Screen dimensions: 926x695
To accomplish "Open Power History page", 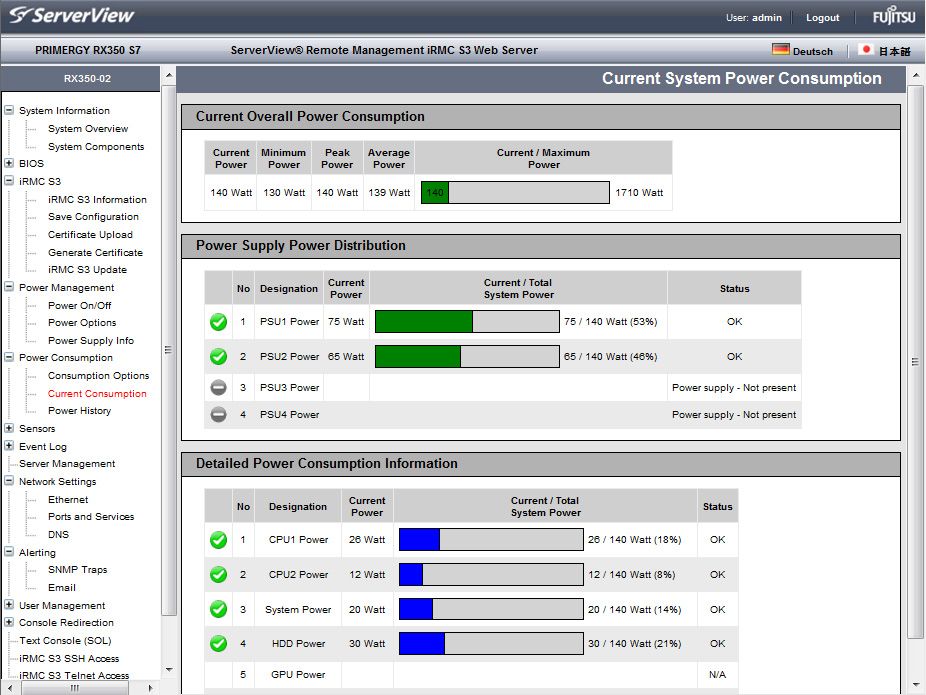I will click(x=79, y=410).
